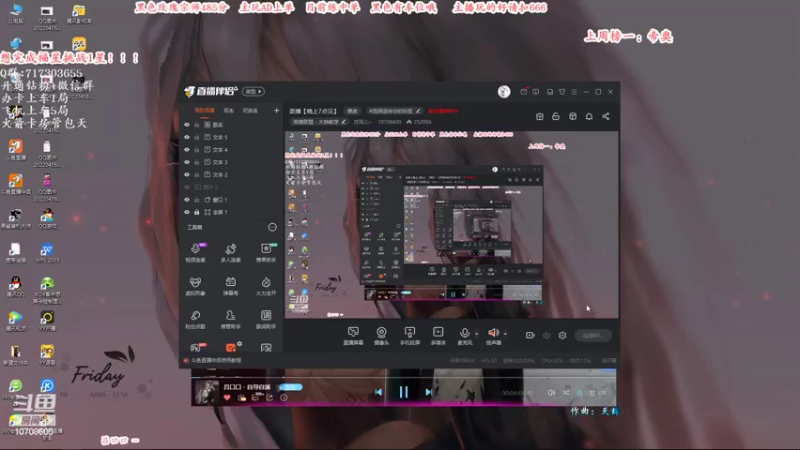Viewport: 800px width, 450px height.
Task: Add 手机投屏 phone casting source
Action: [410, 336]
